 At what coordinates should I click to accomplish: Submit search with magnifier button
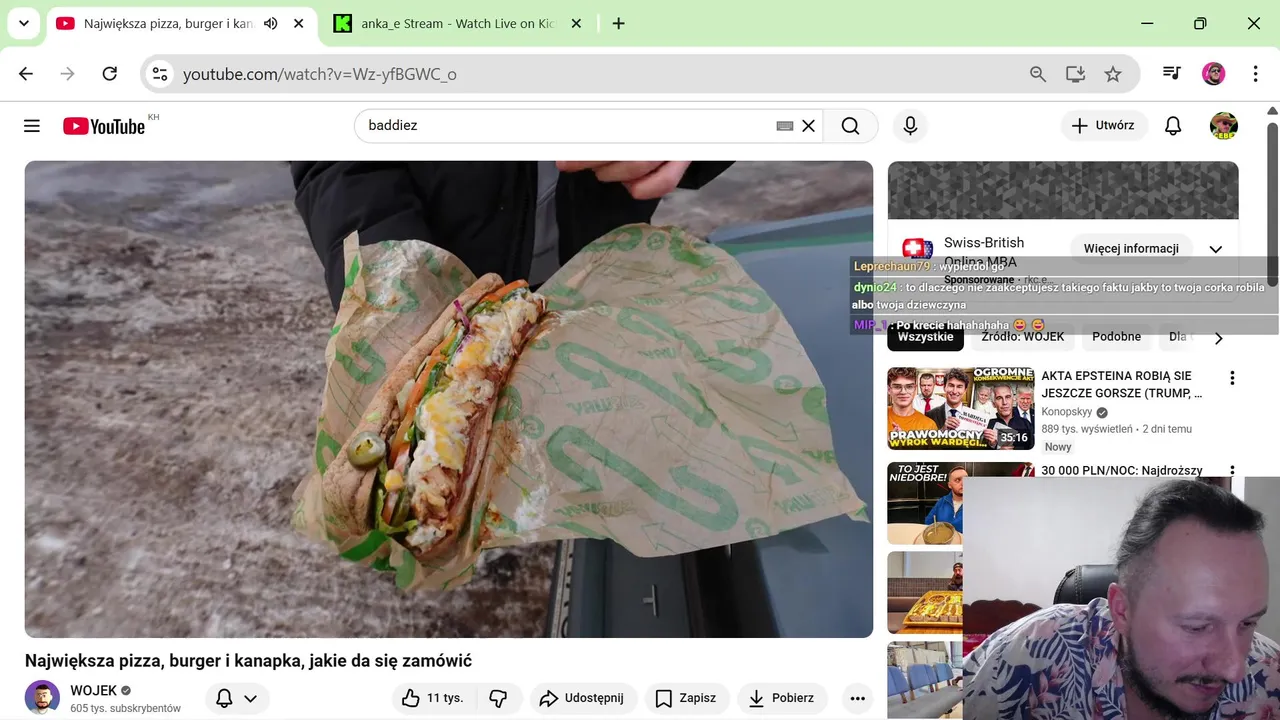point(850,126)
